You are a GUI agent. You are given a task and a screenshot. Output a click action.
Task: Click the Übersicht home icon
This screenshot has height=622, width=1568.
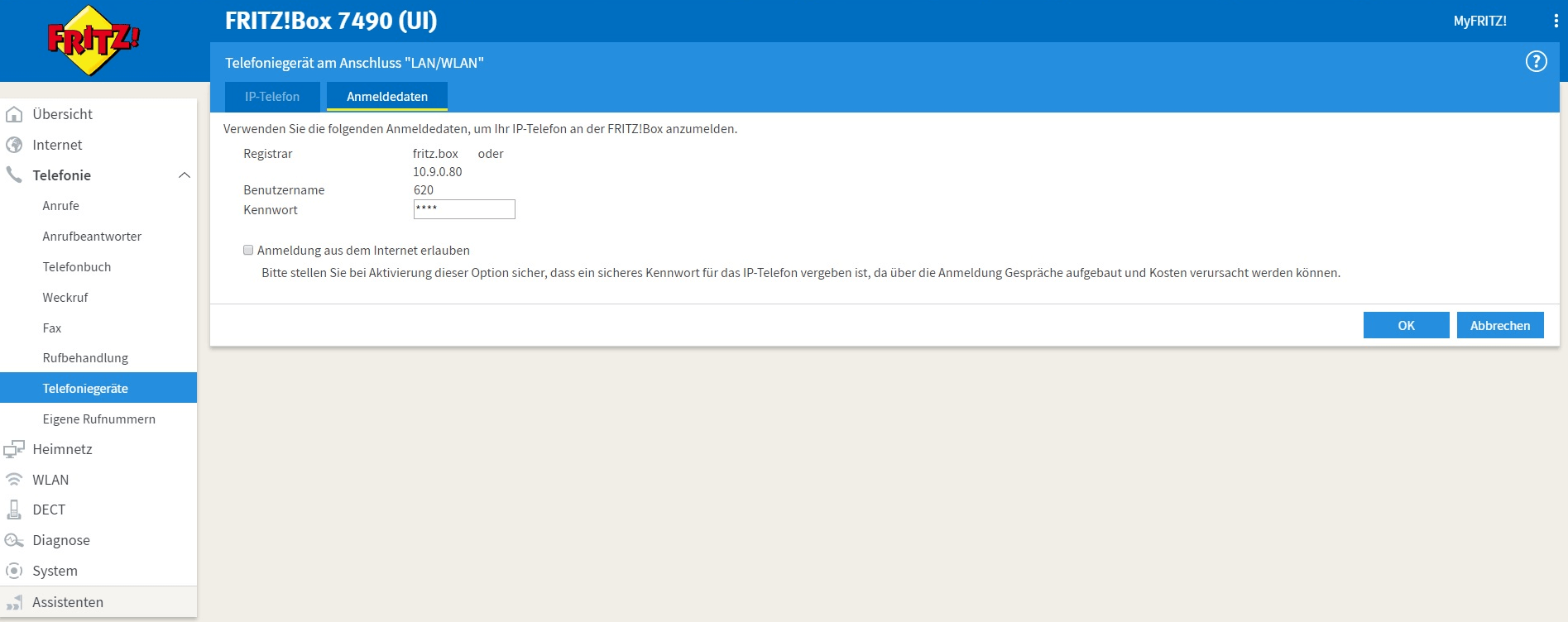(14, 114)
